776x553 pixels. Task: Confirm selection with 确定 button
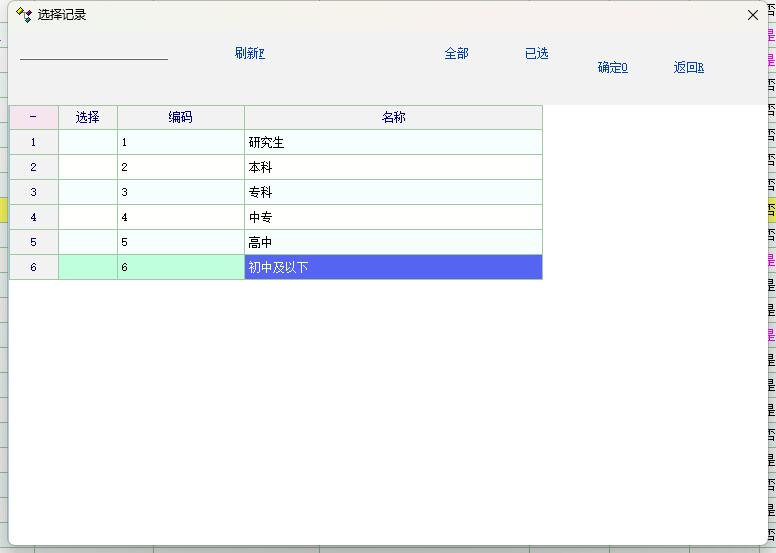click(x=612, y=68)
